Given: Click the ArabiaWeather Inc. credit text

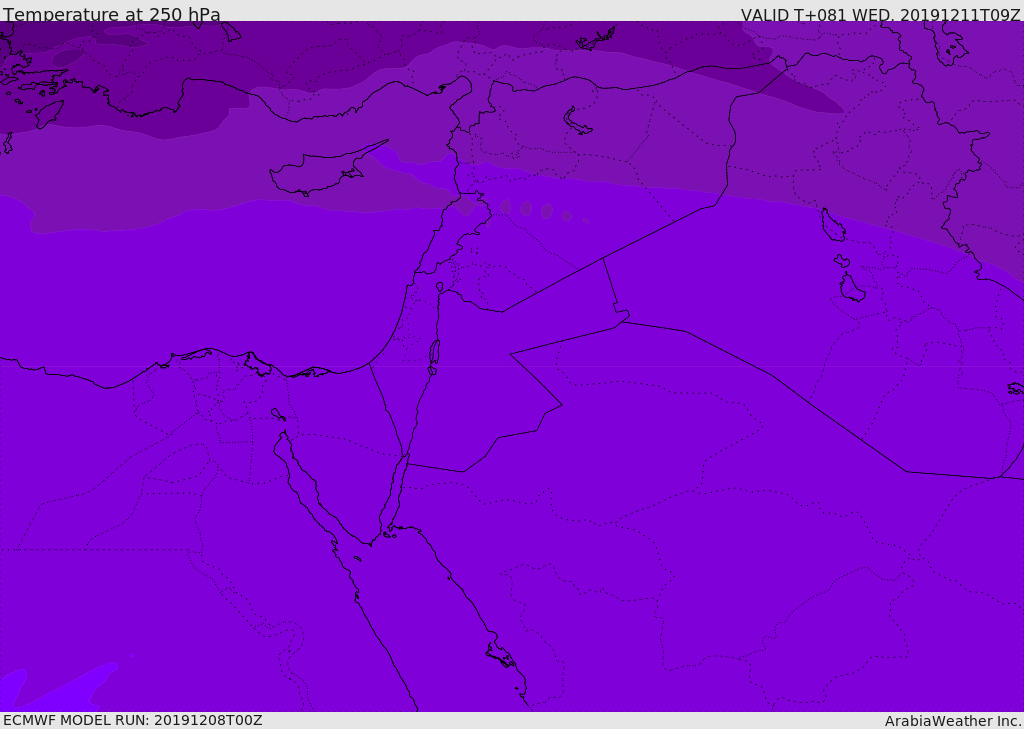Looking at the screenshot, I should tap(952, 721).
